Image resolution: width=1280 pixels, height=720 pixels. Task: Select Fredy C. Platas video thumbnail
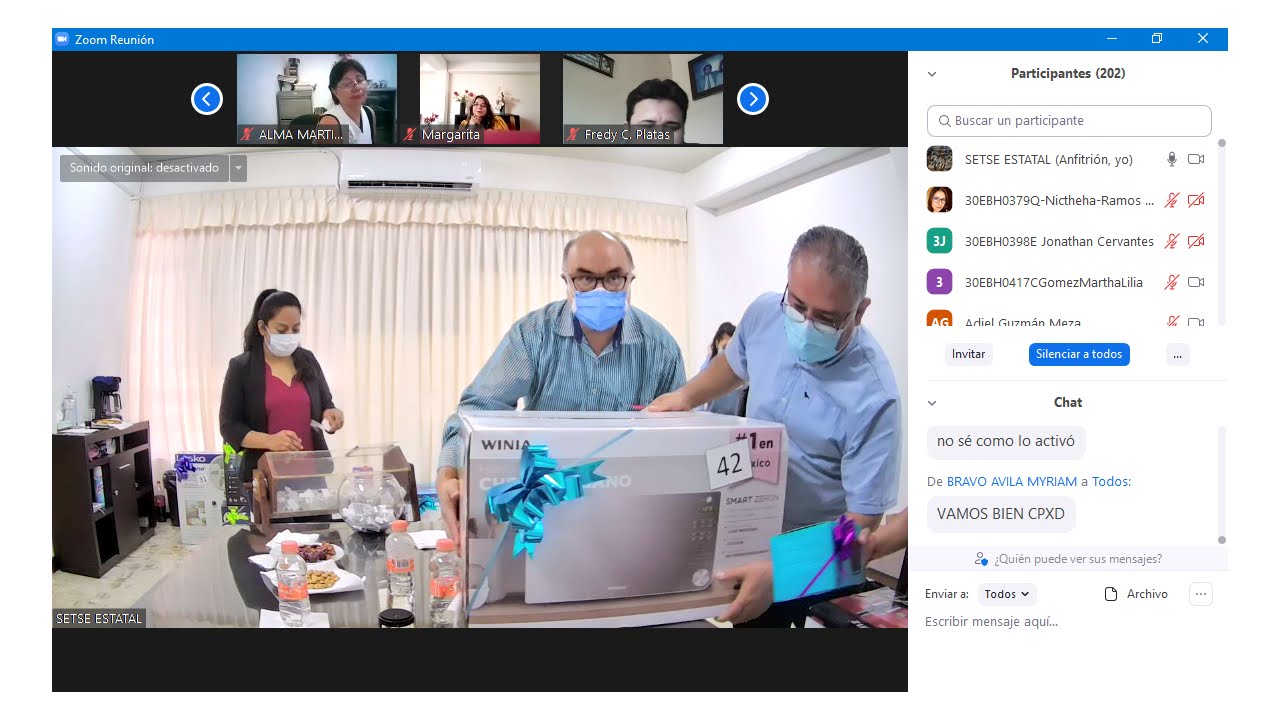click(643, 99)
